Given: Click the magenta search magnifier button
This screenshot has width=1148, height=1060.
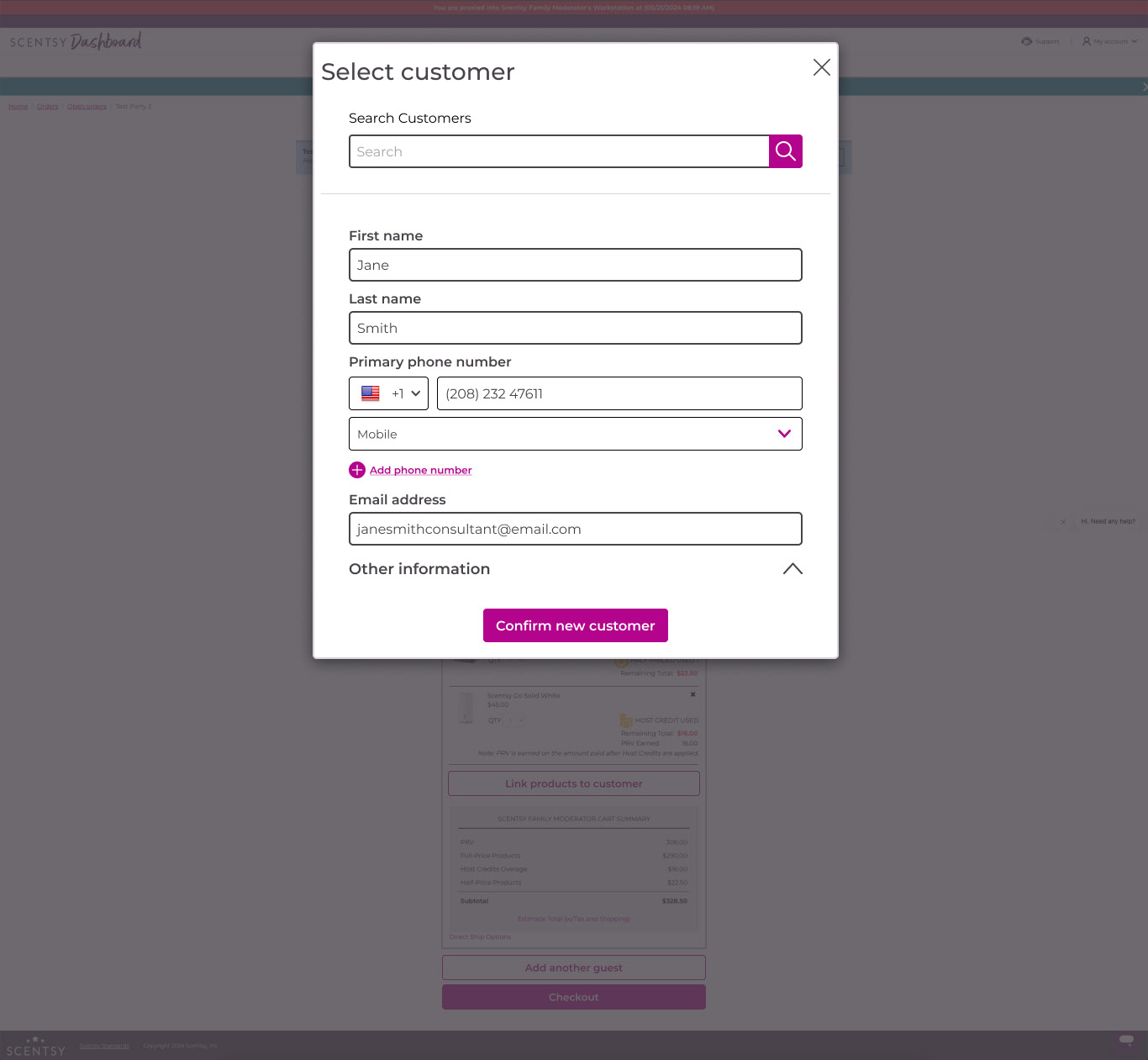Looking at the screenshot, I should [786, 151].
